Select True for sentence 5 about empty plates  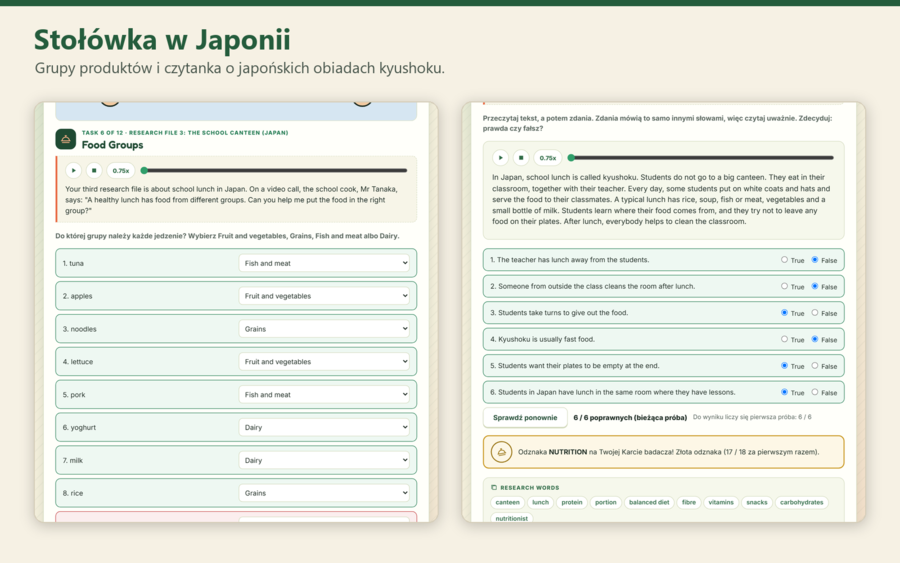[784, 366]
